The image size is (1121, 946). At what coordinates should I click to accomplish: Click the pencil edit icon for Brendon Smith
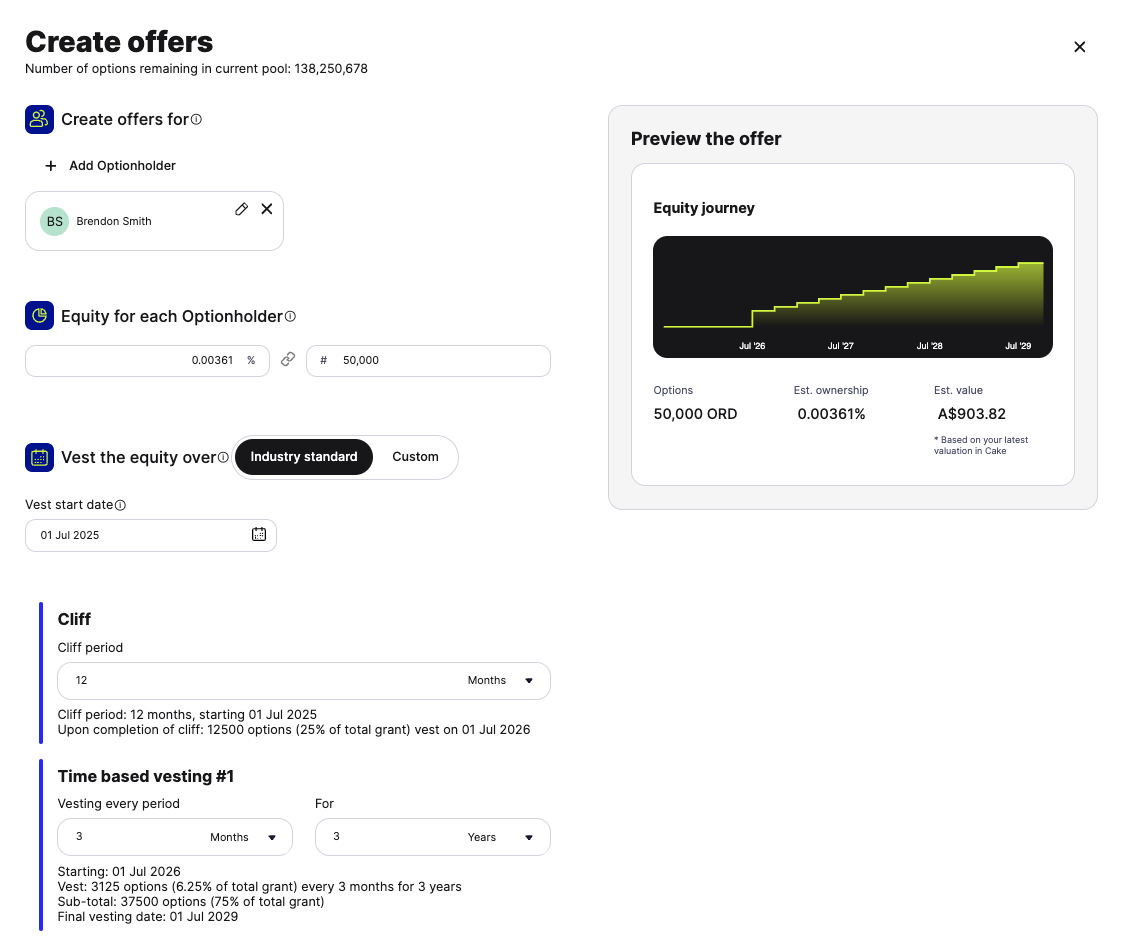coord(242,209)
